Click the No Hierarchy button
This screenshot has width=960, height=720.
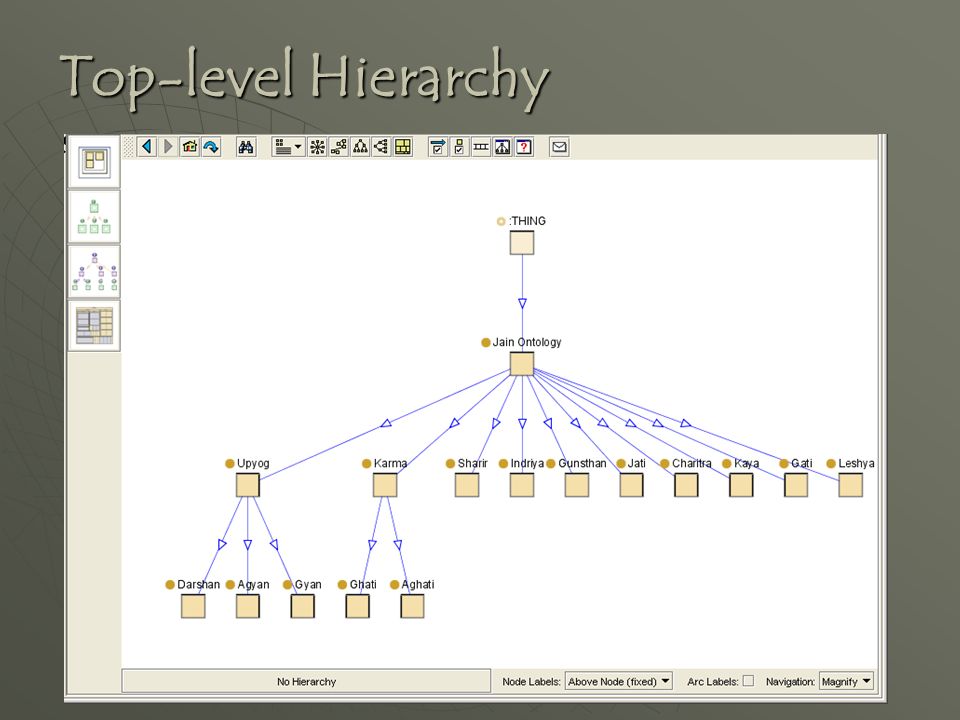coord(306,681)
